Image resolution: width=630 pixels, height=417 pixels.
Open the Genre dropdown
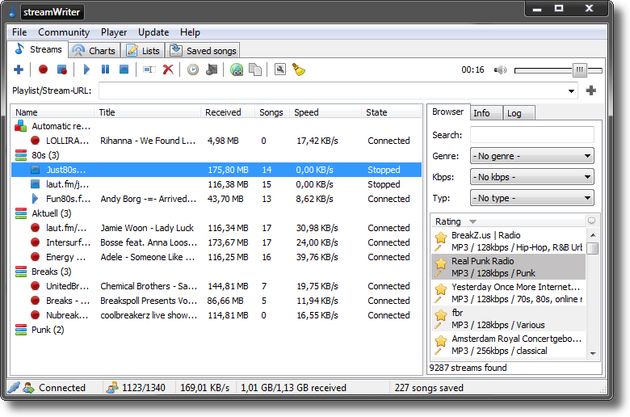(x=532, y=156)
